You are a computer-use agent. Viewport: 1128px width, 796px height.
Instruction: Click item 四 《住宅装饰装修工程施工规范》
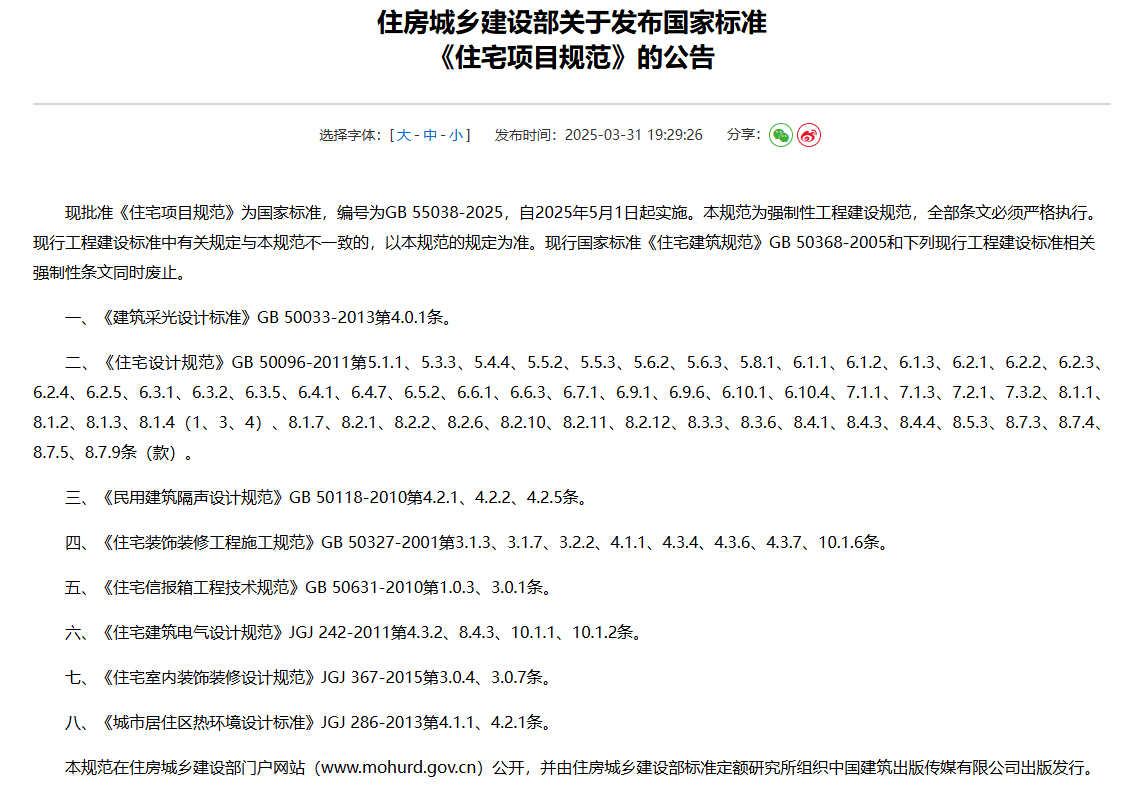pos(209,543)
